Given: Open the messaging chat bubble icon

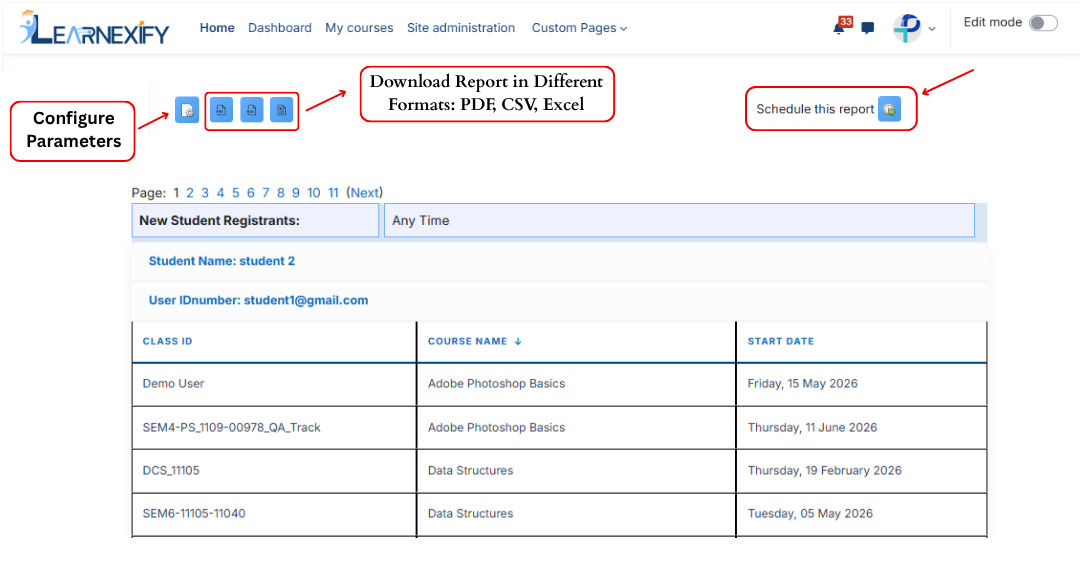Looking at the screenshot, I should [x=868, y=28].
